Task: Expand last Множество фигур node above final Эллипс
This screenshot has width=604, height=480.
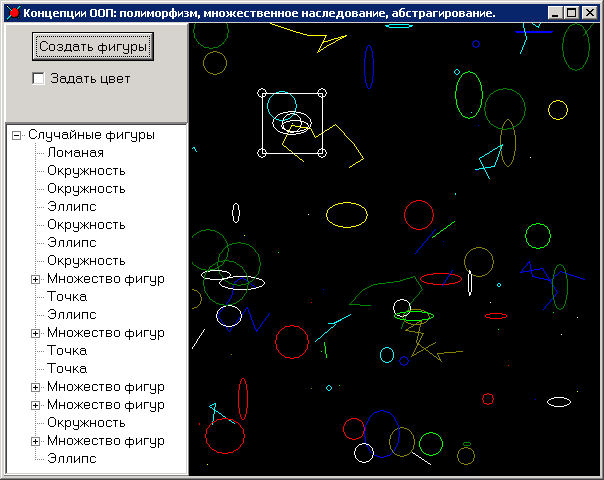Action: tap(35, 441)
